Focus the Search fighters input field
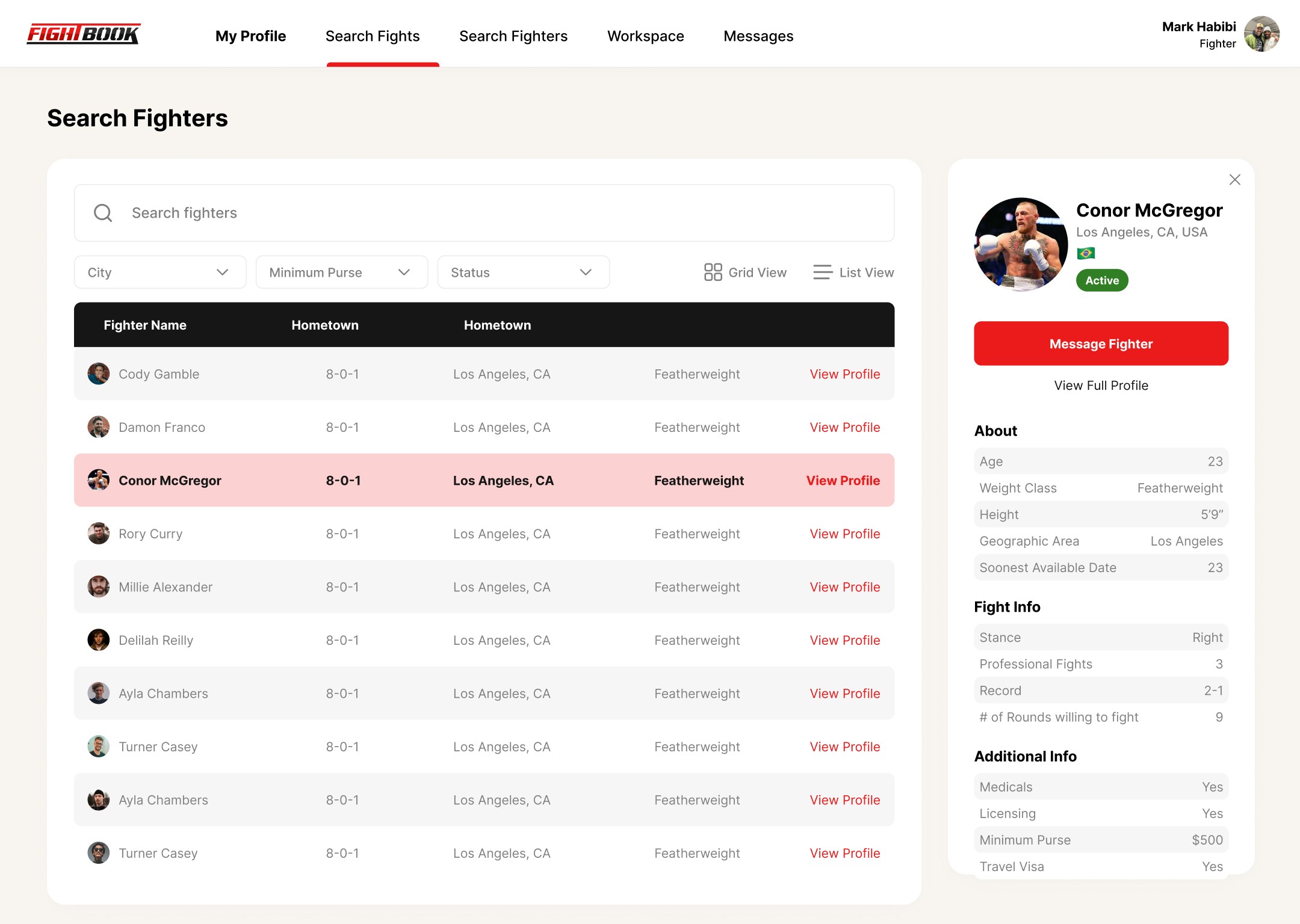Screen dimensions: 1300x924 click(x=484, y=213)
